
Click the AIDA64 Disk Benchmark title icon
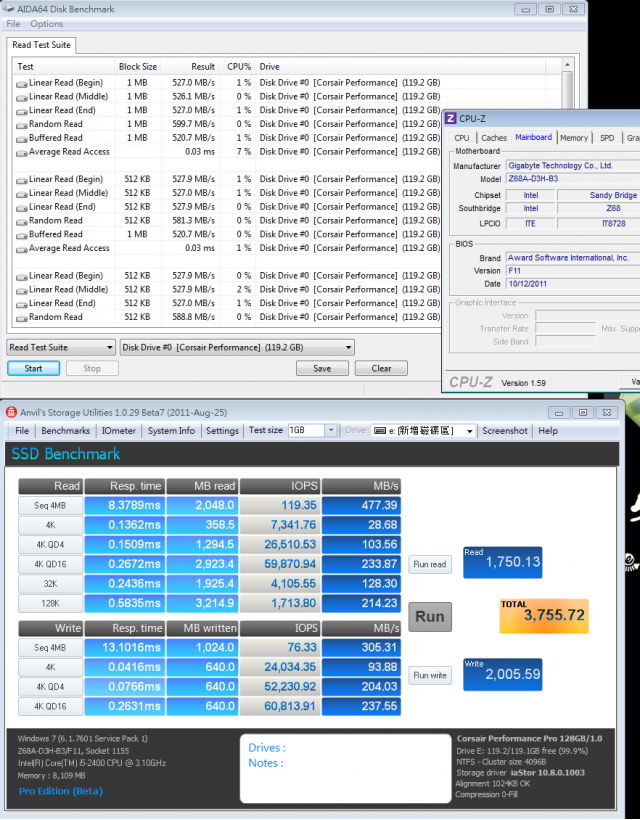pos(8,9)
